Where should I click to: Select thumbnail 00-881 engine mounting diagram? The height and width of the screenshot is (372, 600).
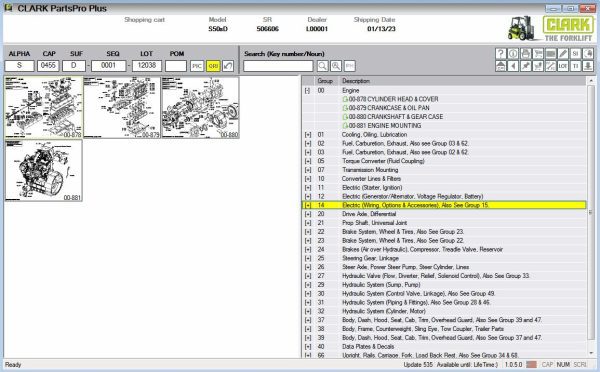[x=44, y=170]
